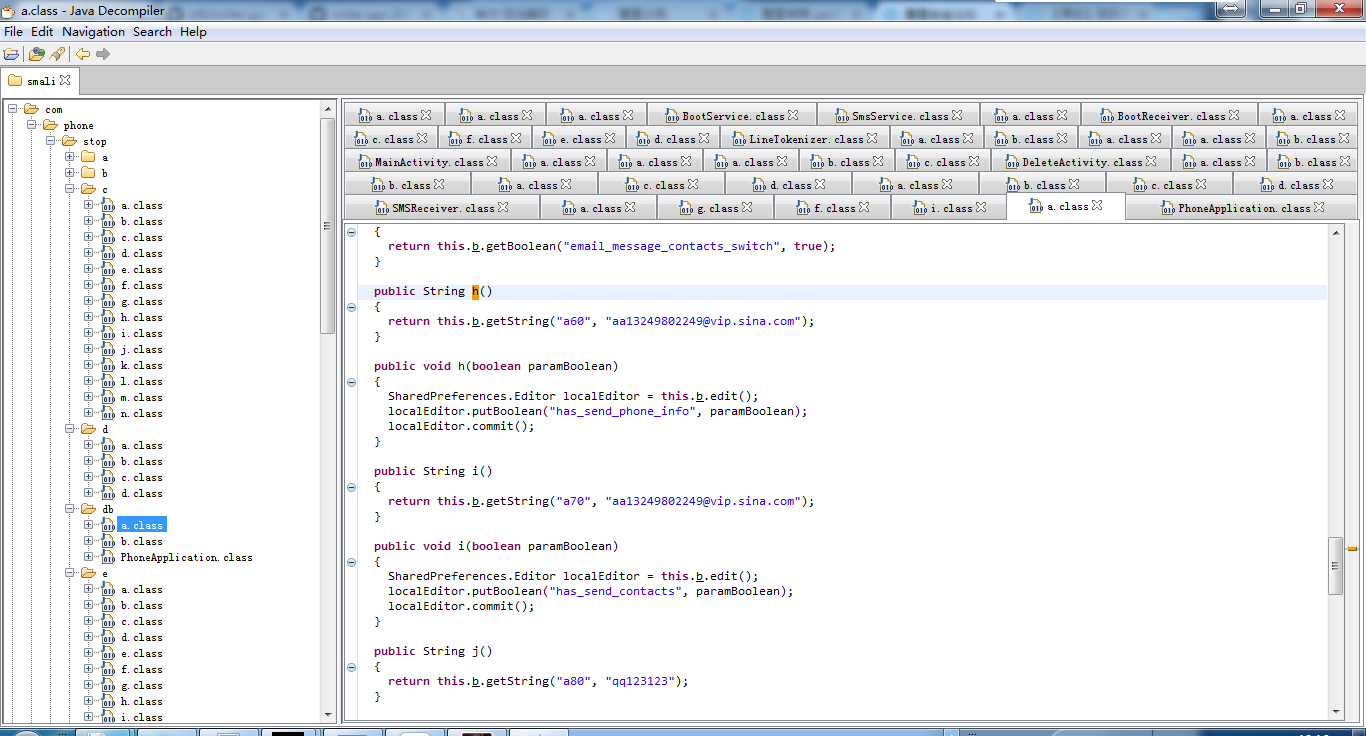
Task: Collapse the phone package node
Action: [32, 125]
